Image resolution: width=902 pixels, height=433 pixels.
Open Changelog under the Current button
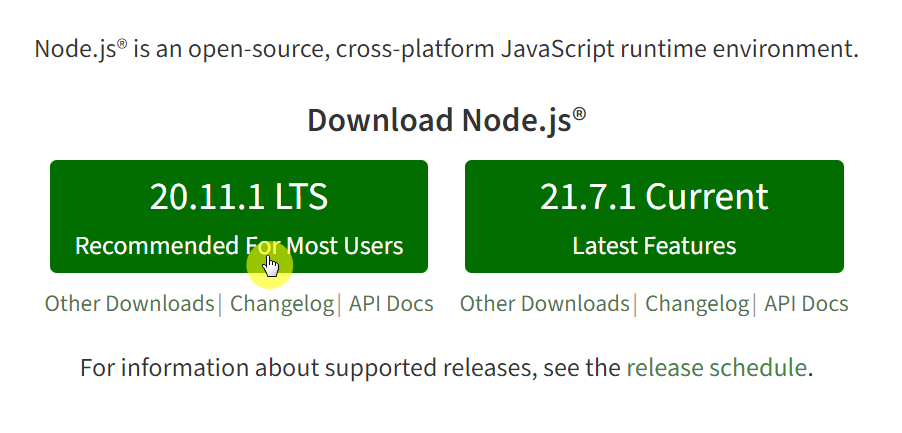tap(697, 304)
